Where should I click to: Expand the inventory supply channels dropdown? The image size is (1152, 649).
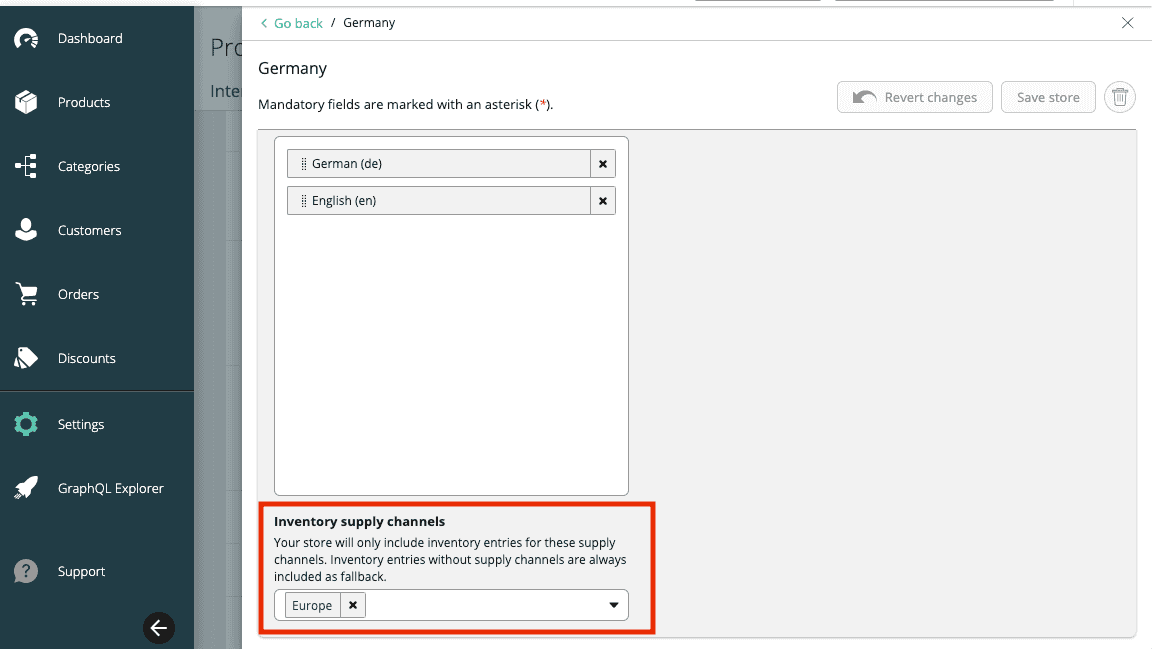613,605
